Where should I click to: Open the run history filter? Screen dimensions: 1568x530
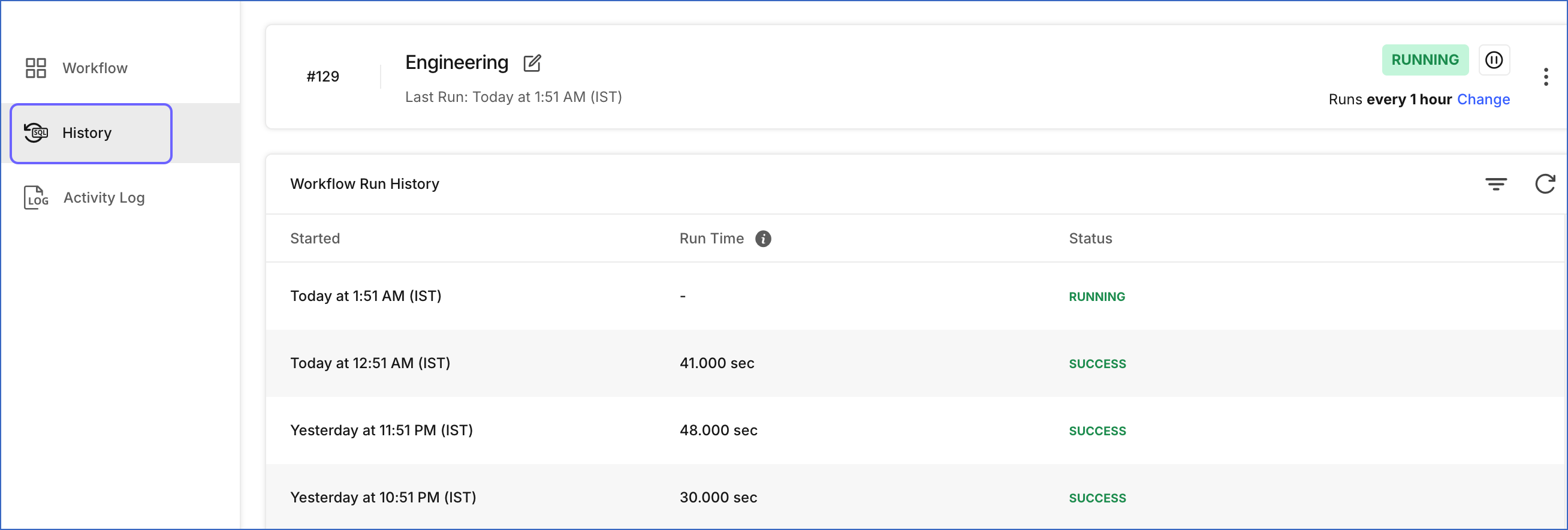tap(1495, 184)
